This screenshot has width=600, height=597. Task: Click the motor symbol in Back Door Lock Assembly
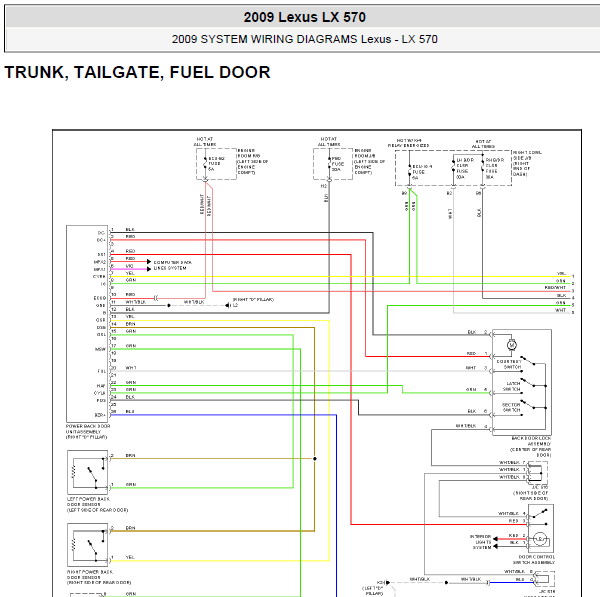(x=512, y=345)
